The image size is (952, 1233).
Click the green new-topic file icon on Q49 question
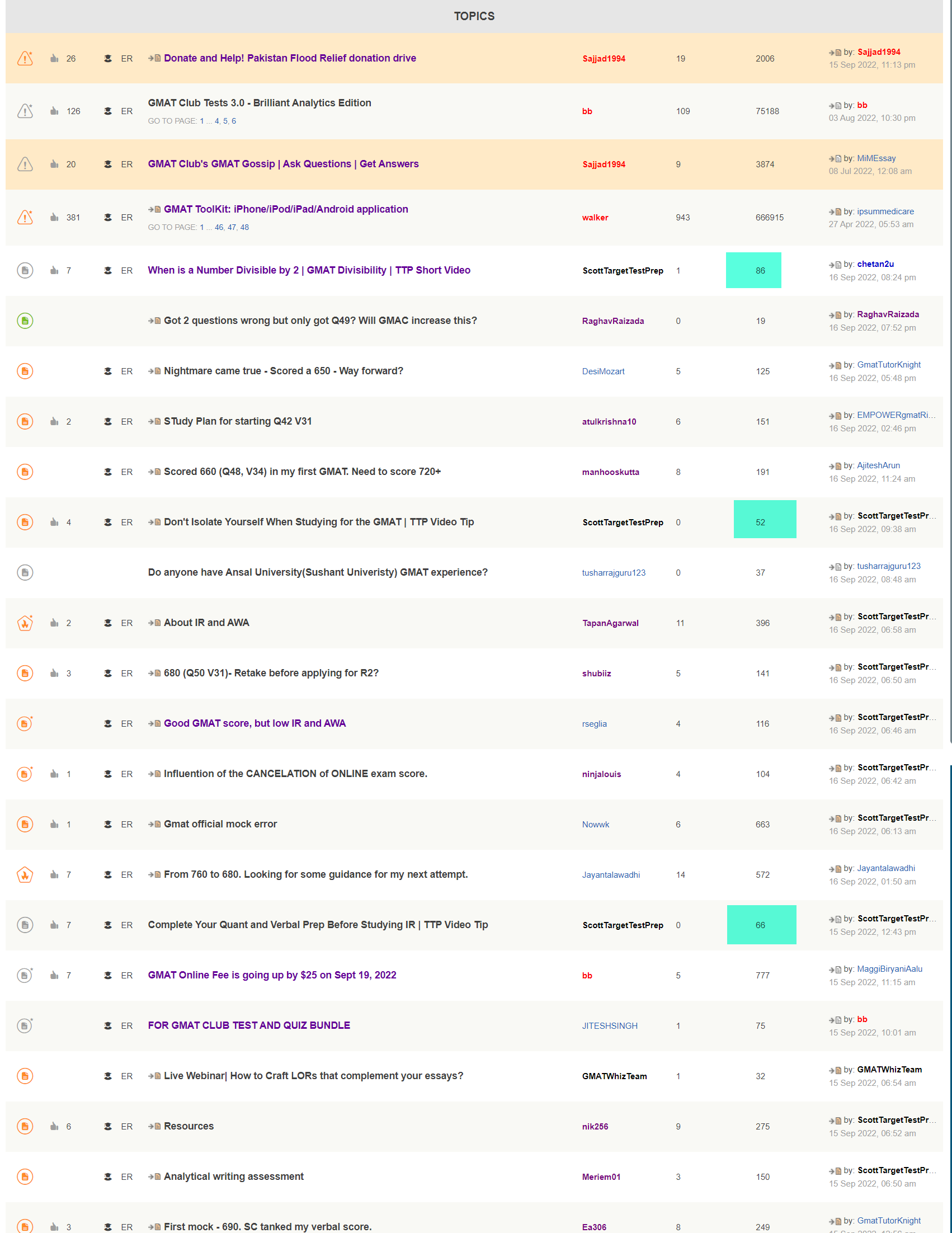(25, 321)
